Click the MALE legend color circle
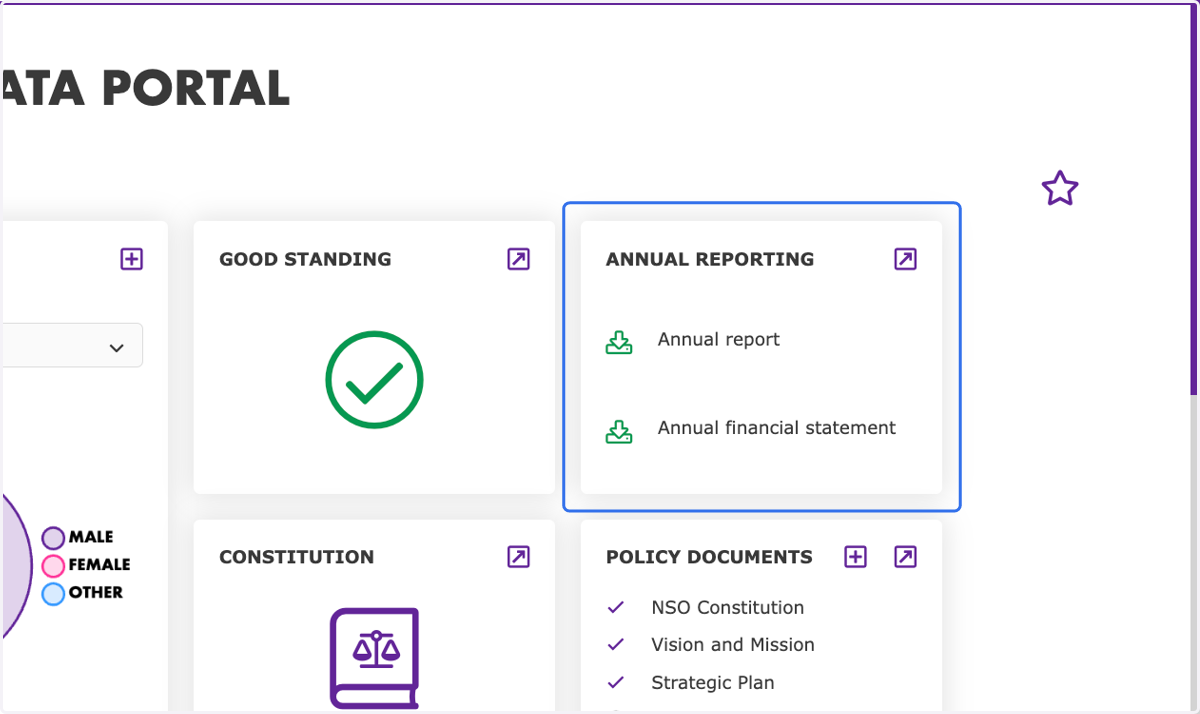The image size is (1200, 714). 53,538
